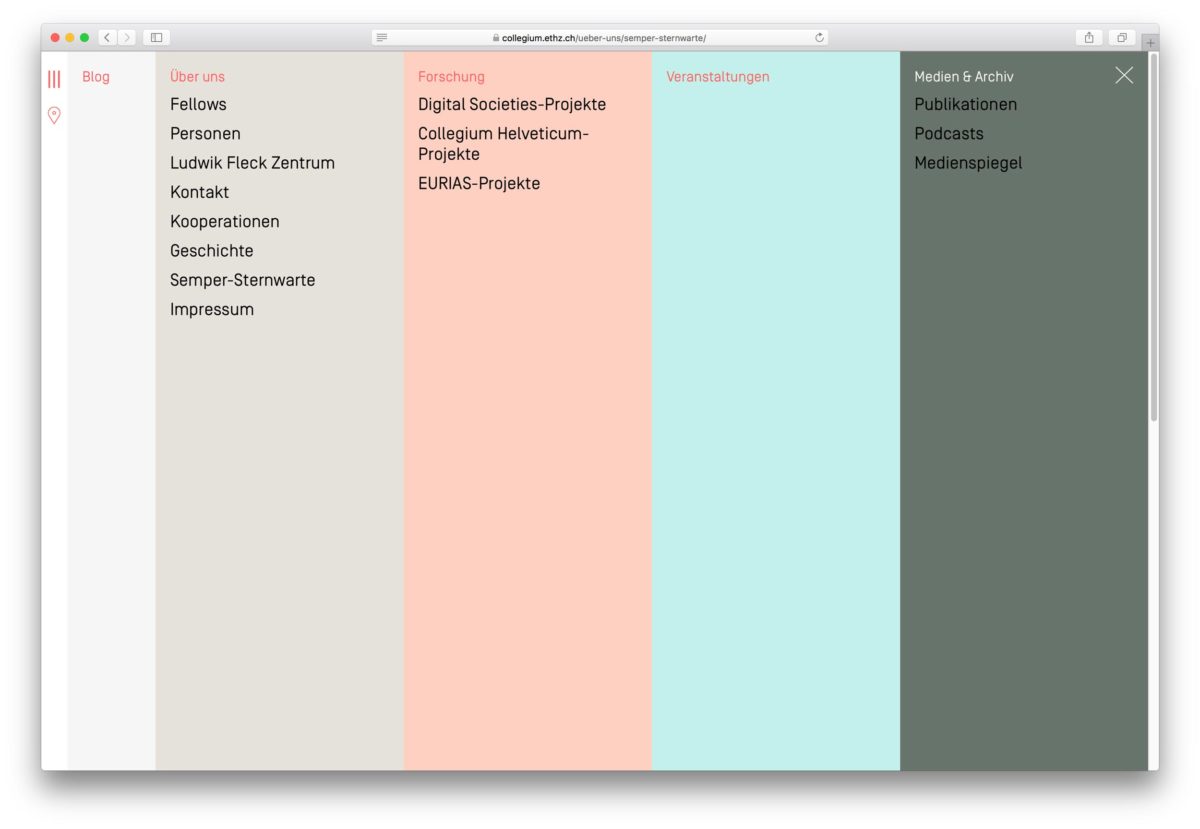Click the Reader view icon in the address bar
Image resolution: width=1200 pixels, height=829 pixels.
point(382,38)
